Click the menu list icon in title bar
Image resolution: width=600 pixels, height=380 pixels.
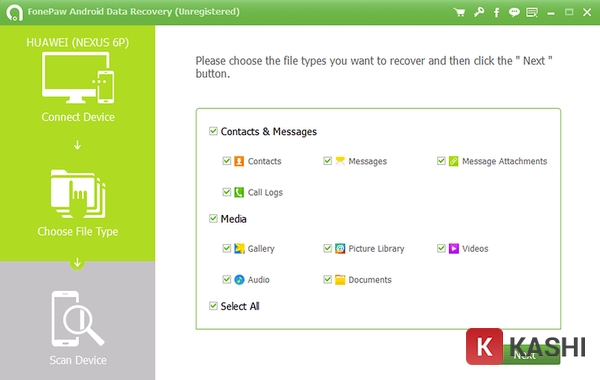click(x=532, y=12)
